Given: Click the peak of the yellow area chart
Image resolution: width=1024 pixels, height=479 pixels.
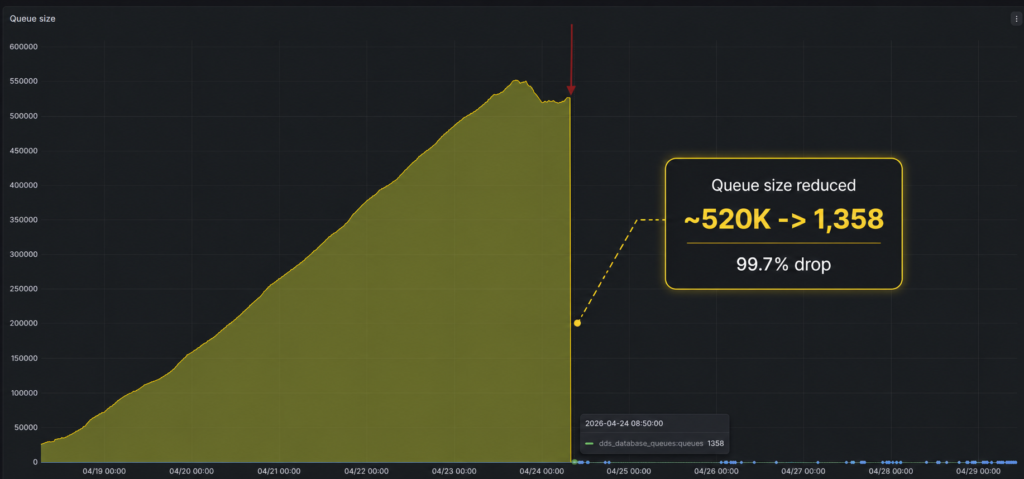Looking at the screenshot, I should pyautogui.click(x=516, y=80).
